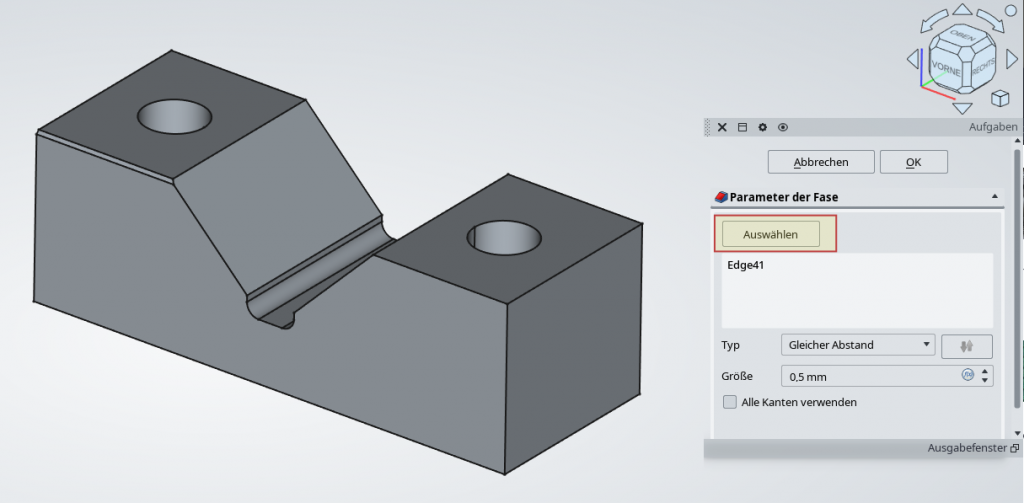Select the OBEN face on the navigation cube
1024x503 pixels.
click(961, 39)
